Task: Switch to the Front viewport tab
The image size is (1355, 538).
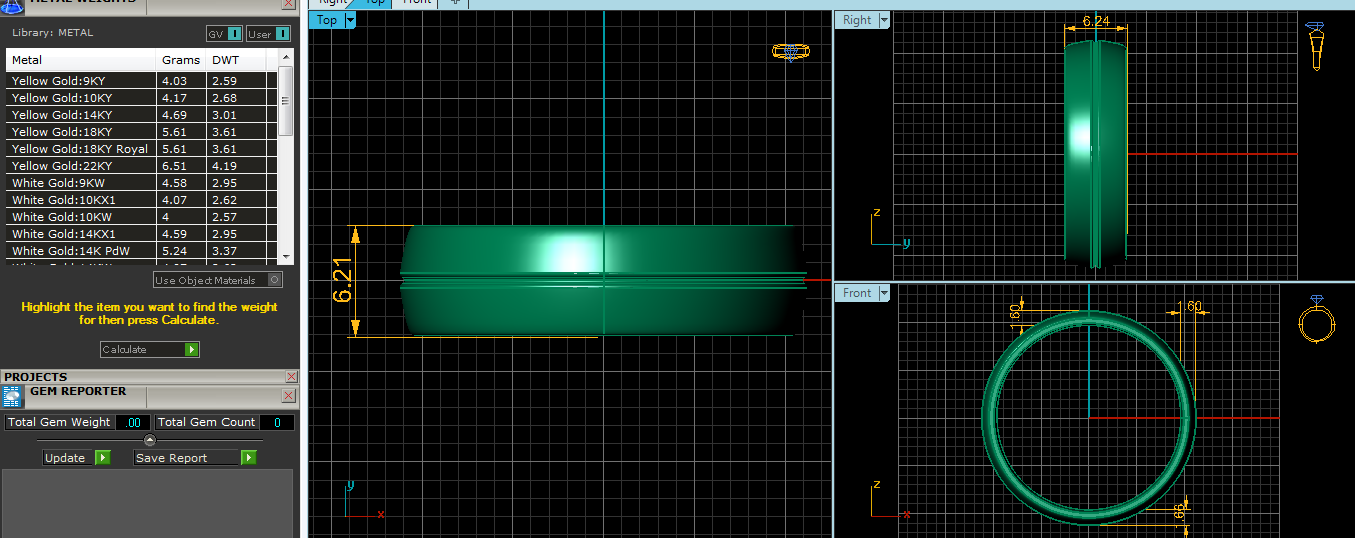Action: point(418,2)
